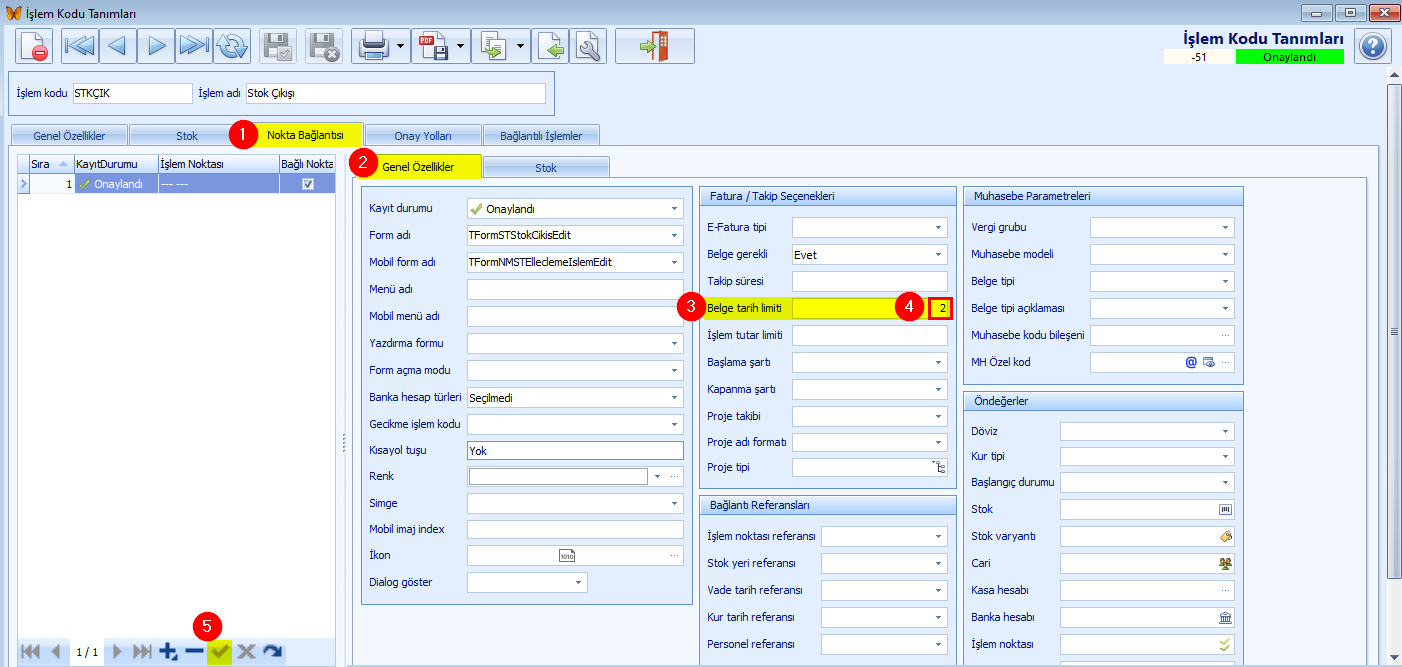The image size is (1402, 667).
Task: Click Renk color picker box
Action: click(x=558, y=477)
